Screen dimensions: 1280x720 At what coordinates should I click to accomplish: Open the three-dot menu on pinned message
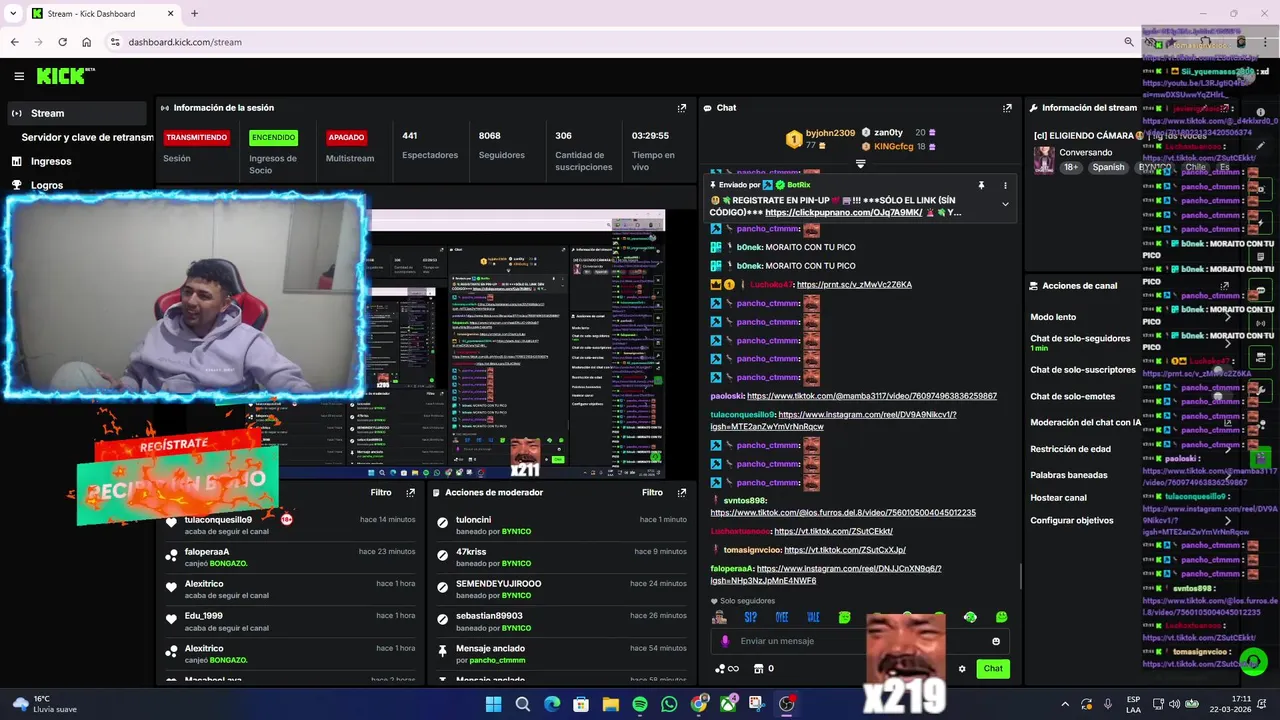point(1005,185)
